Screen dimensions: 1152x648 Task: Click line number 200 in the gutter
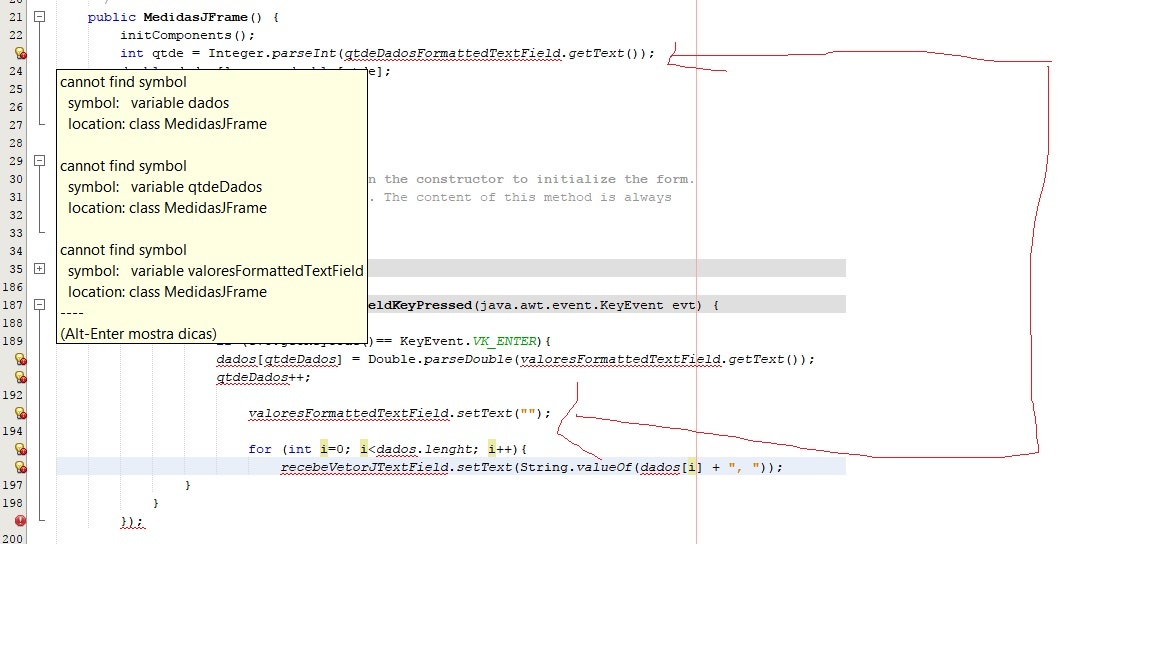coord(12,539)
